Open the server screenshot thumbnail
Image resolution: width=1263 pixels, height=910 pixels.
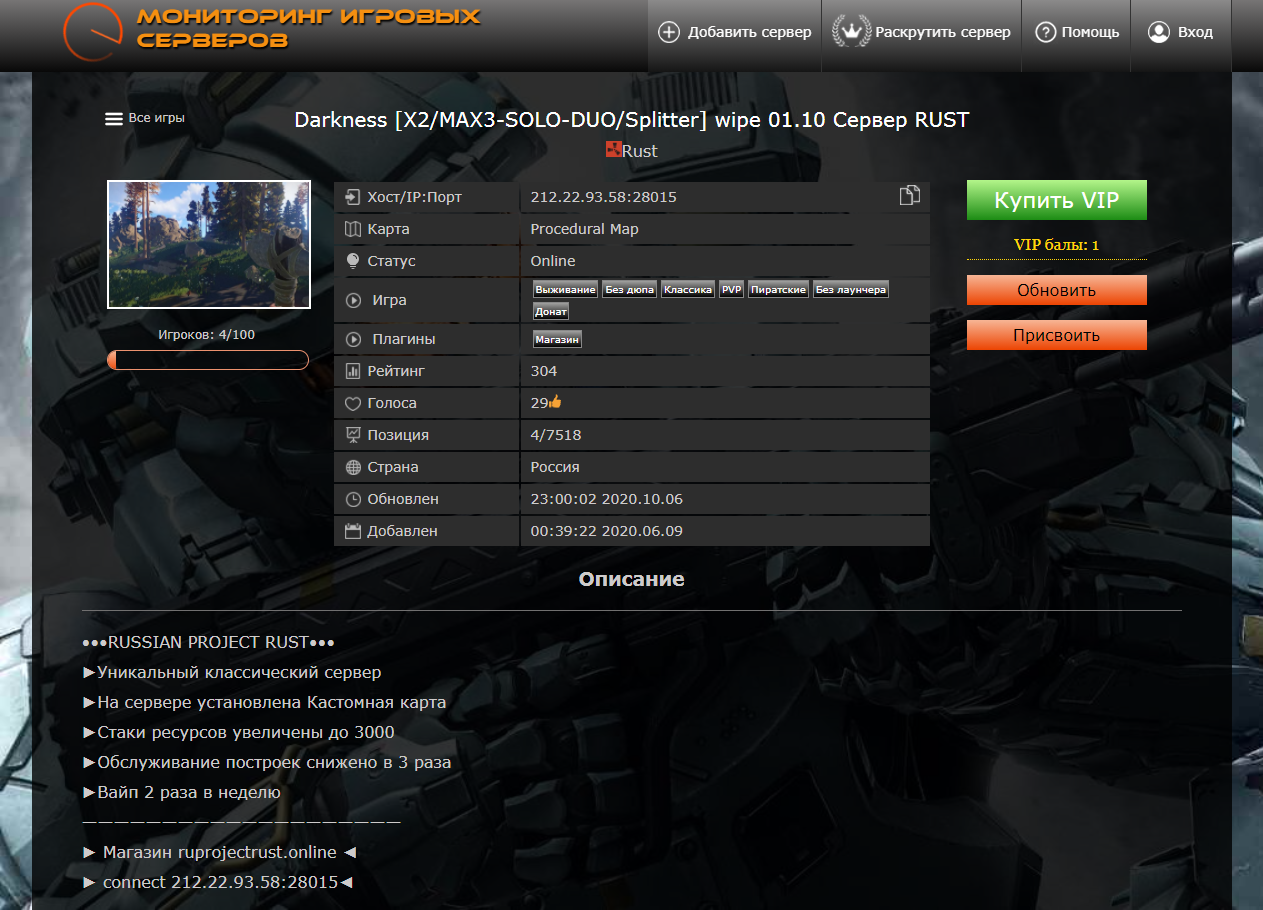click(208, 245)
